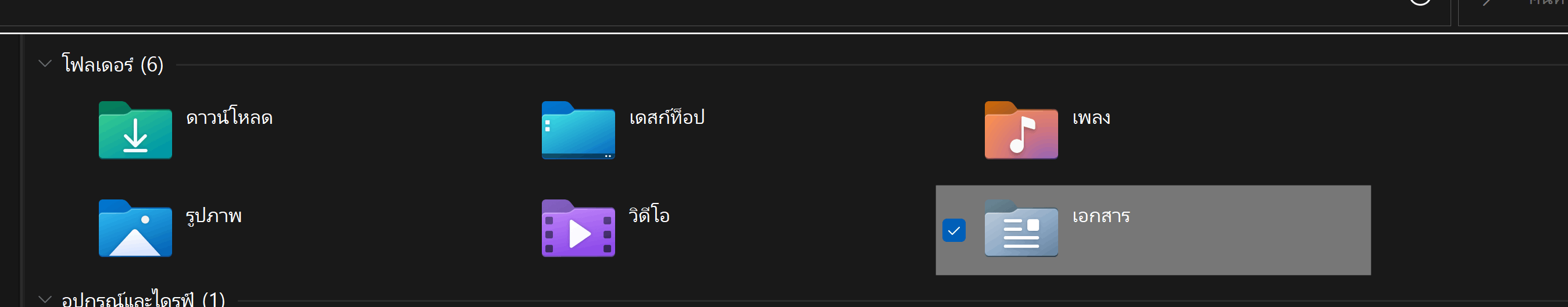Click the โฟลเดอร์ (6) group header text
This screenshot has height=307, width=1568.
pyautogui.click(x=113, y=64)
